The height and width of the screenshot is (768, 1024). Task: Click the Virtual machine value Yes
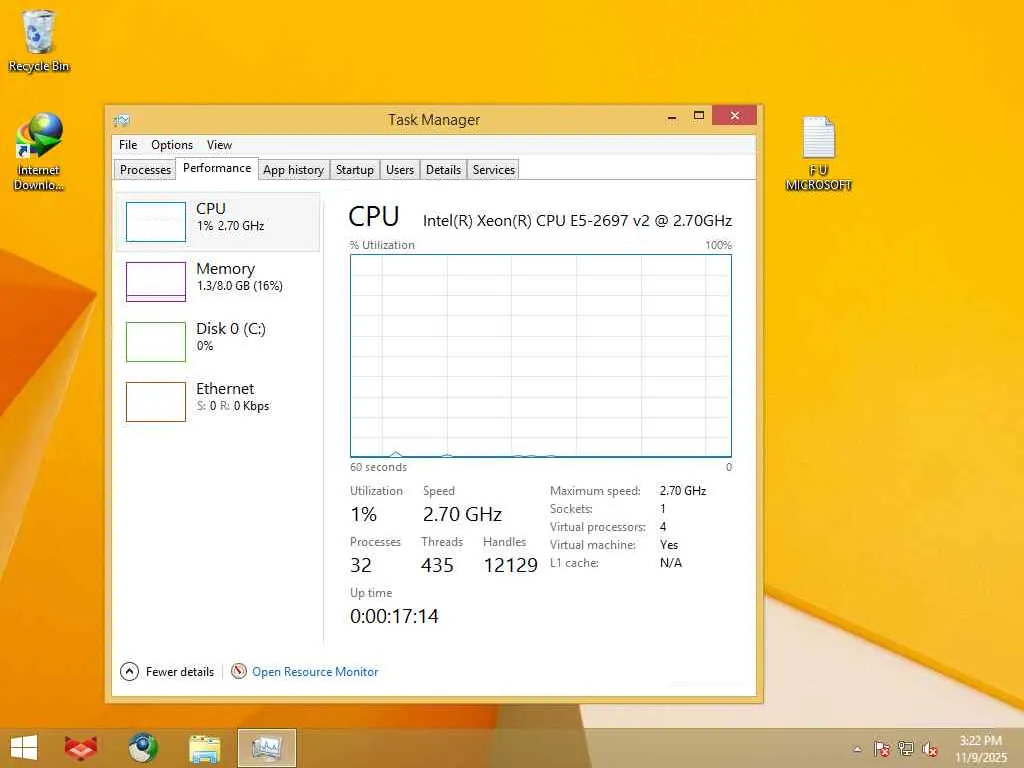[x=669, y=545]
